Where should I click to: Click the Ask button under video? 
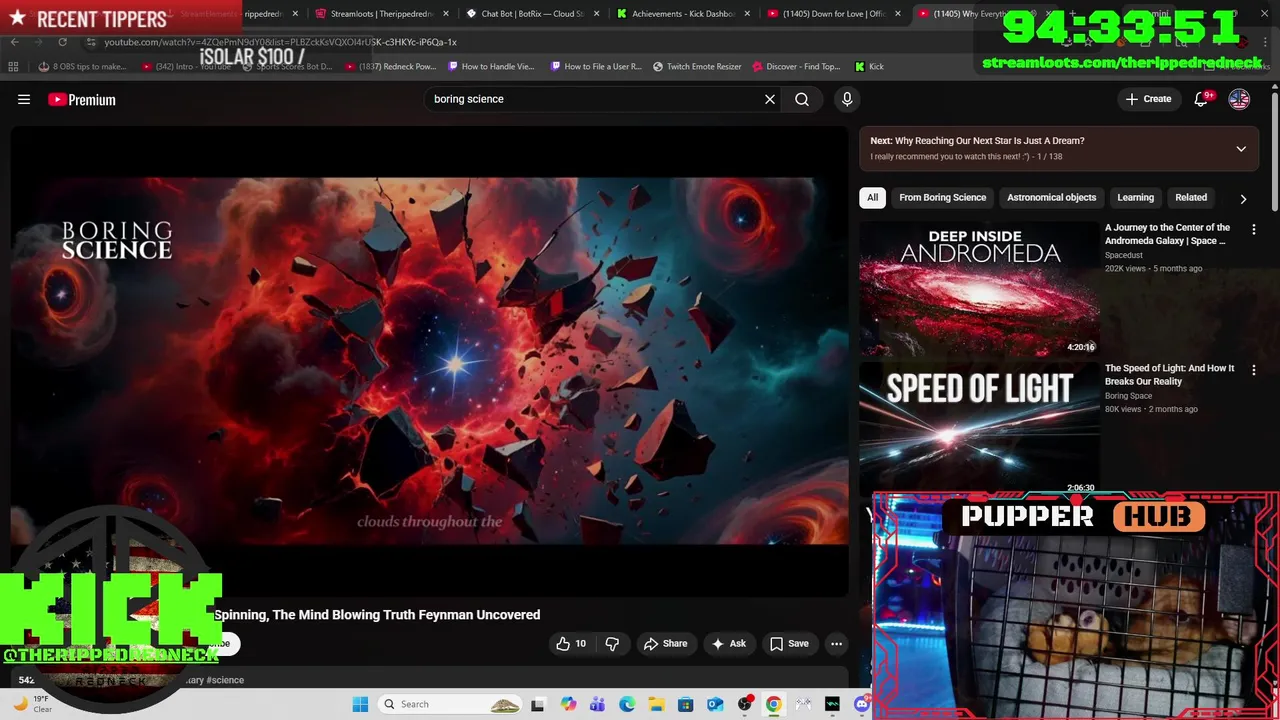[728, 644]
